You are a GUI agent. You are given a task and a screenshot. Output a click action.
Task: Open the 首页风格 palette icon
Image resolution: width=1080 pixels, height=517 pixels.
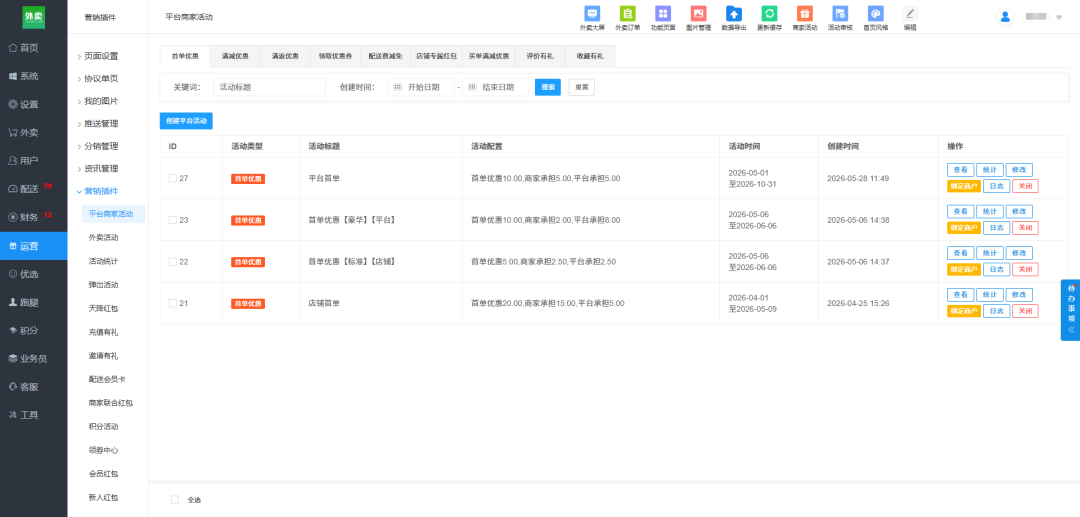pyautogui.click(x=875, y=13)
